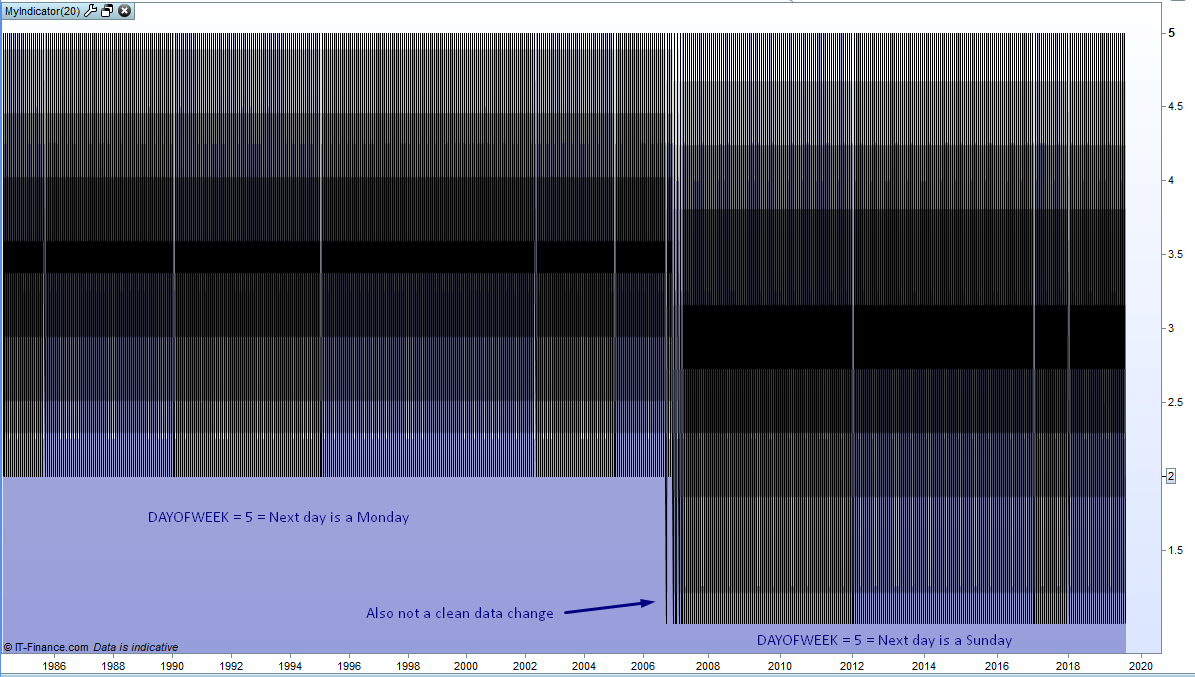This screenshot has width=1195, height=677.
Task: Click the 1986 year label on time axis
Action: [x=54, y=666]
